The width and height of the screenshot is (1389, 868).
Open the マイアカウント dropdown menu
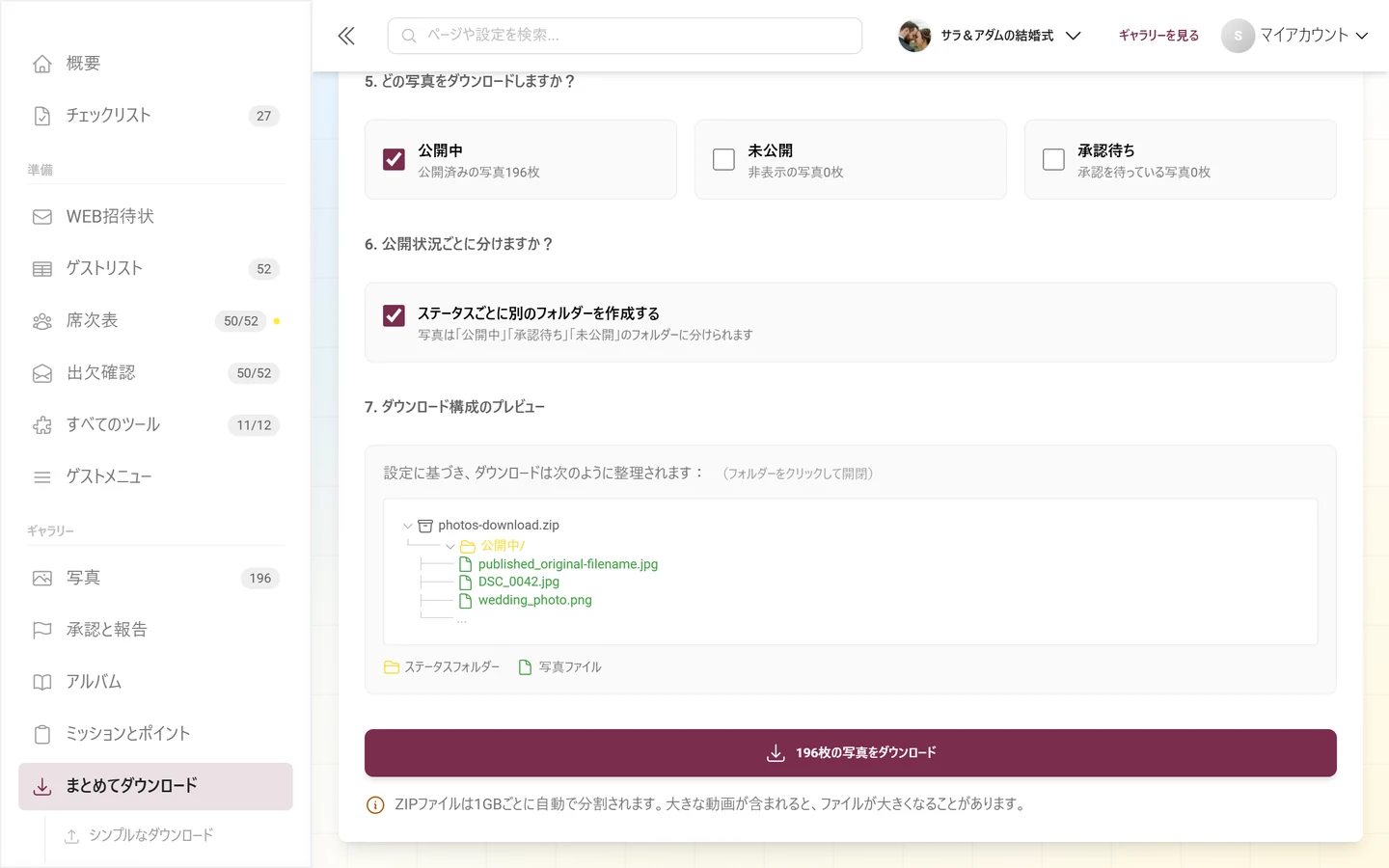tap(1295, 36)
